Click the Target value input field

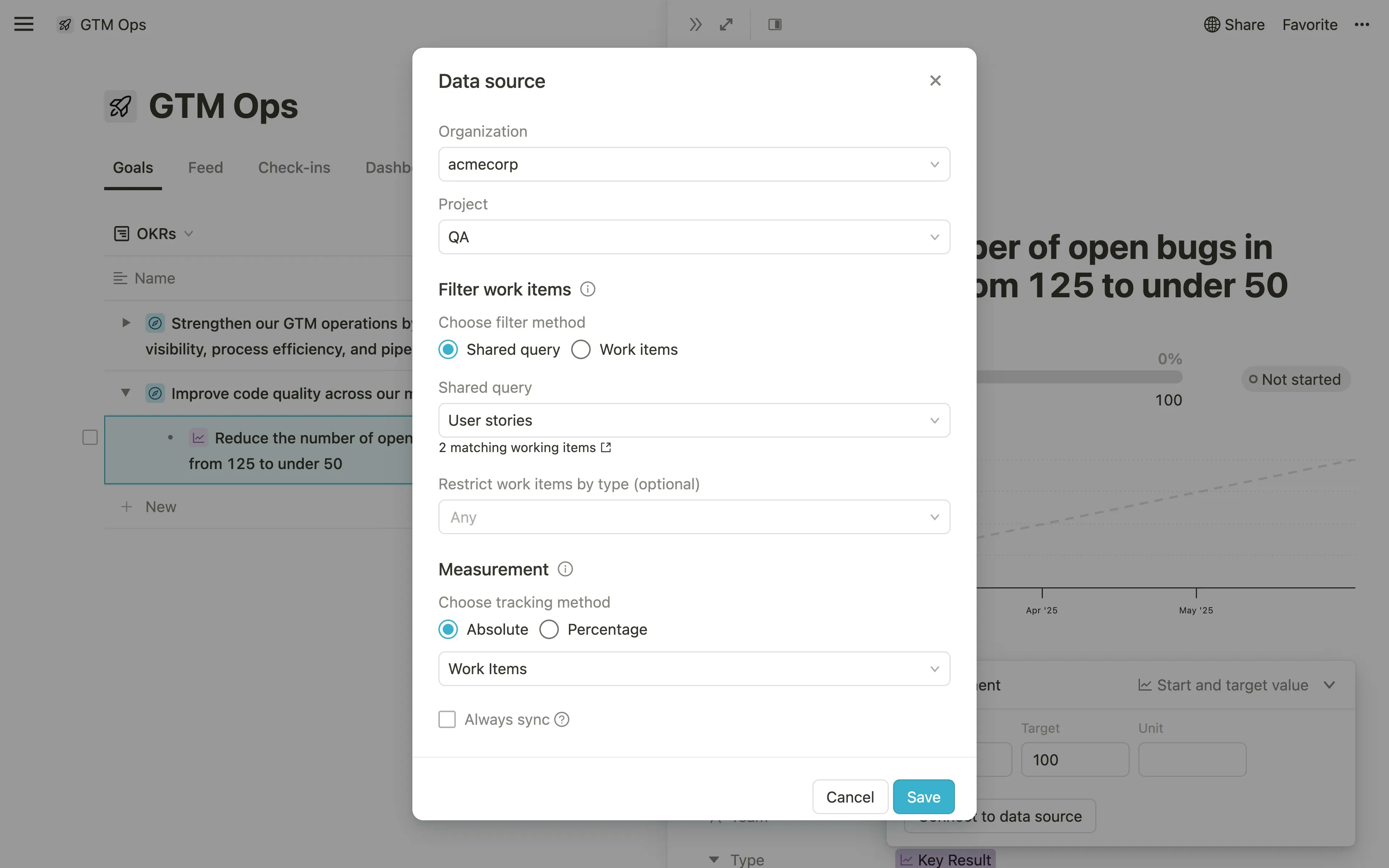tap(1074, 759)
